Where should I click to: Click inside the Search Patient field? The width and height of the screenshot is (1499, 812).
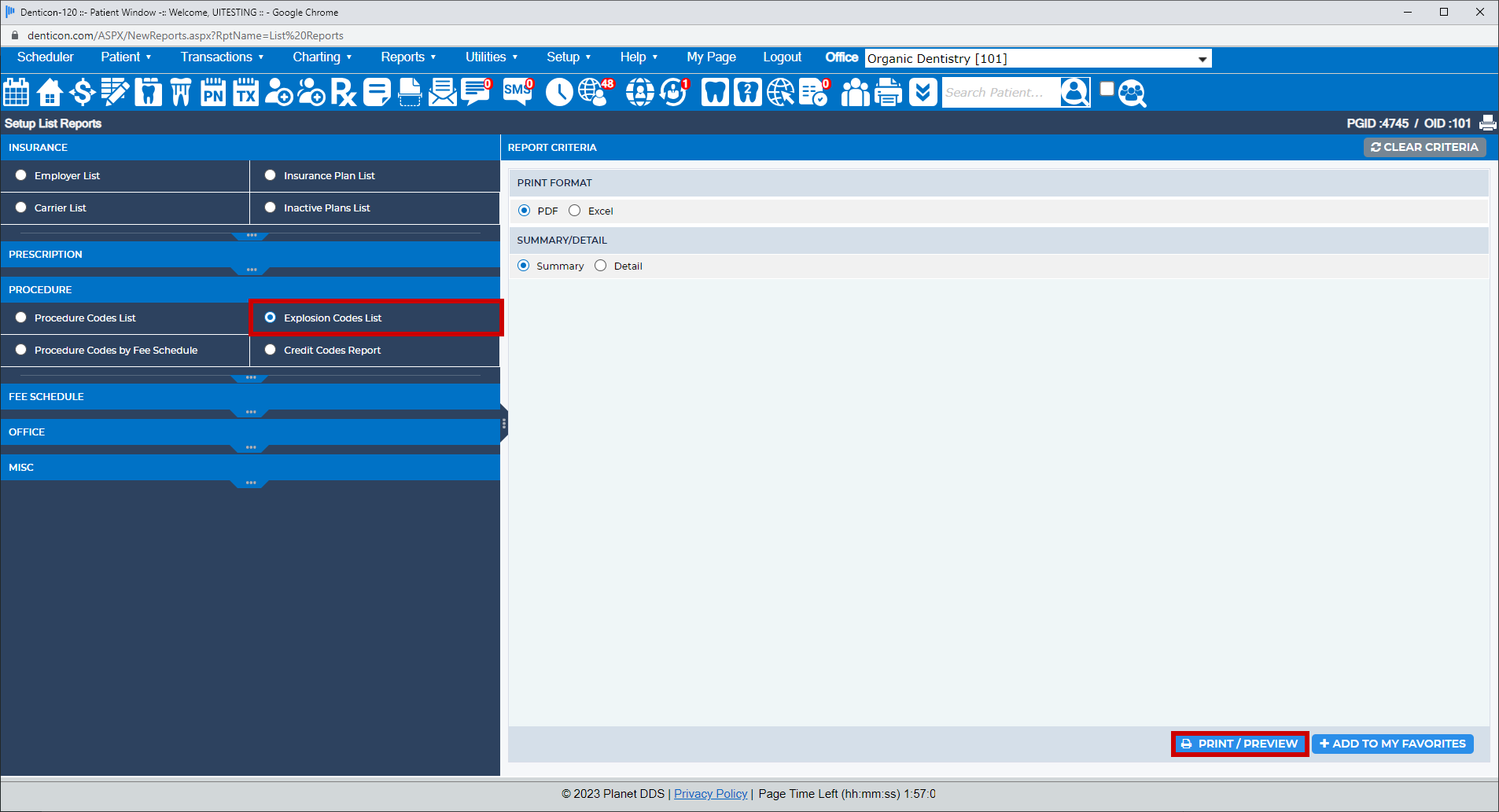tap(999, 92)
